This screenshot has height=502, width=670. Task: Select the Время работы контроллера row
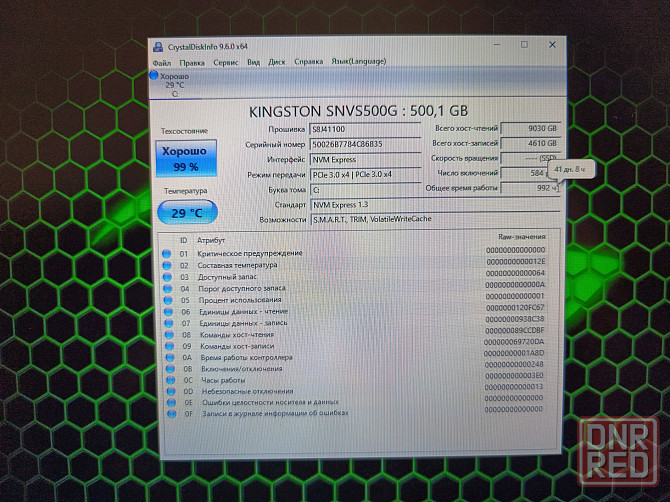[355, 355]
